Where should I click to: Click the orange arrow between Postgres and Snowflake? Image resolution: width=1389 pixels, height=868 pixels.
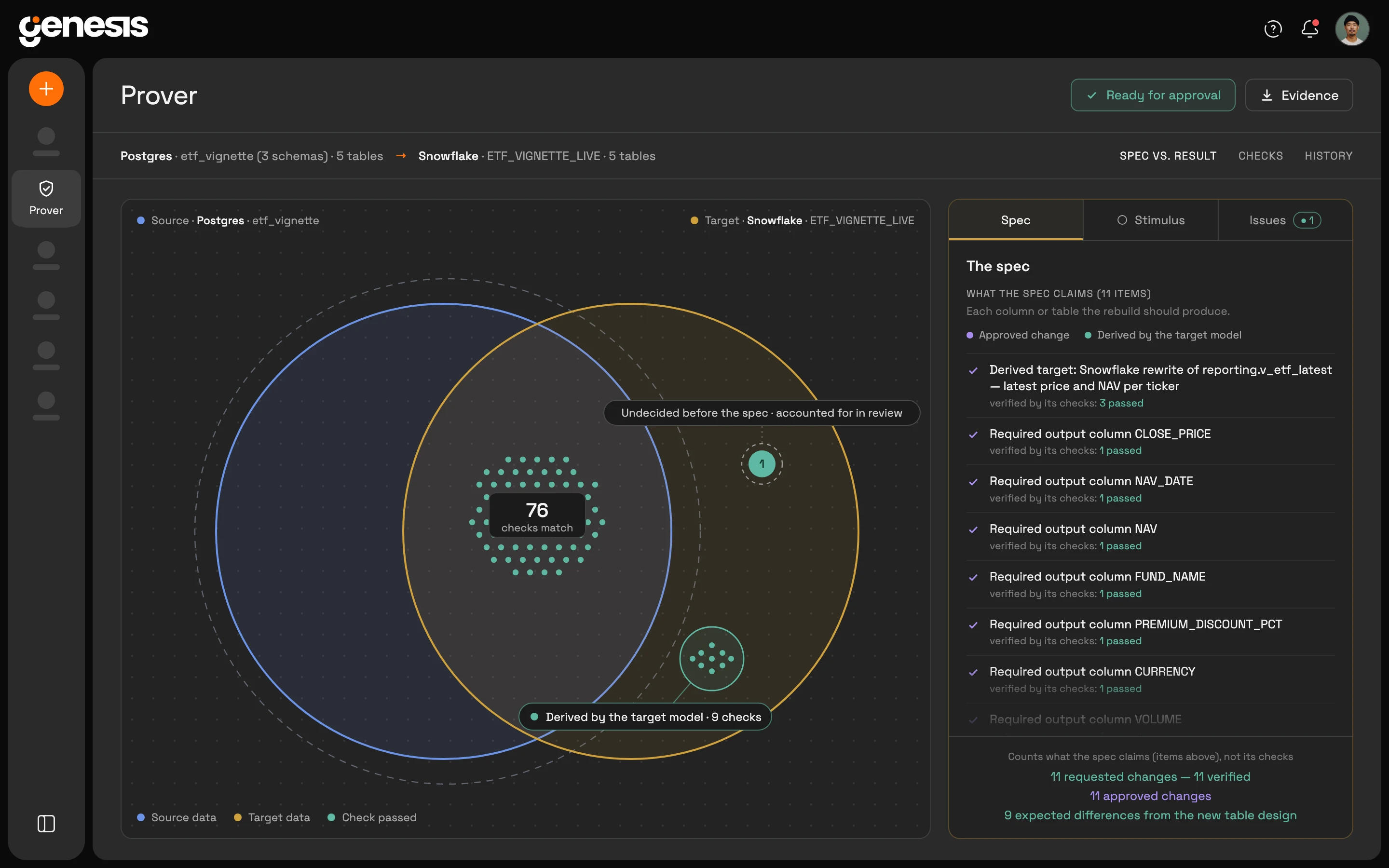pos(401,156)
